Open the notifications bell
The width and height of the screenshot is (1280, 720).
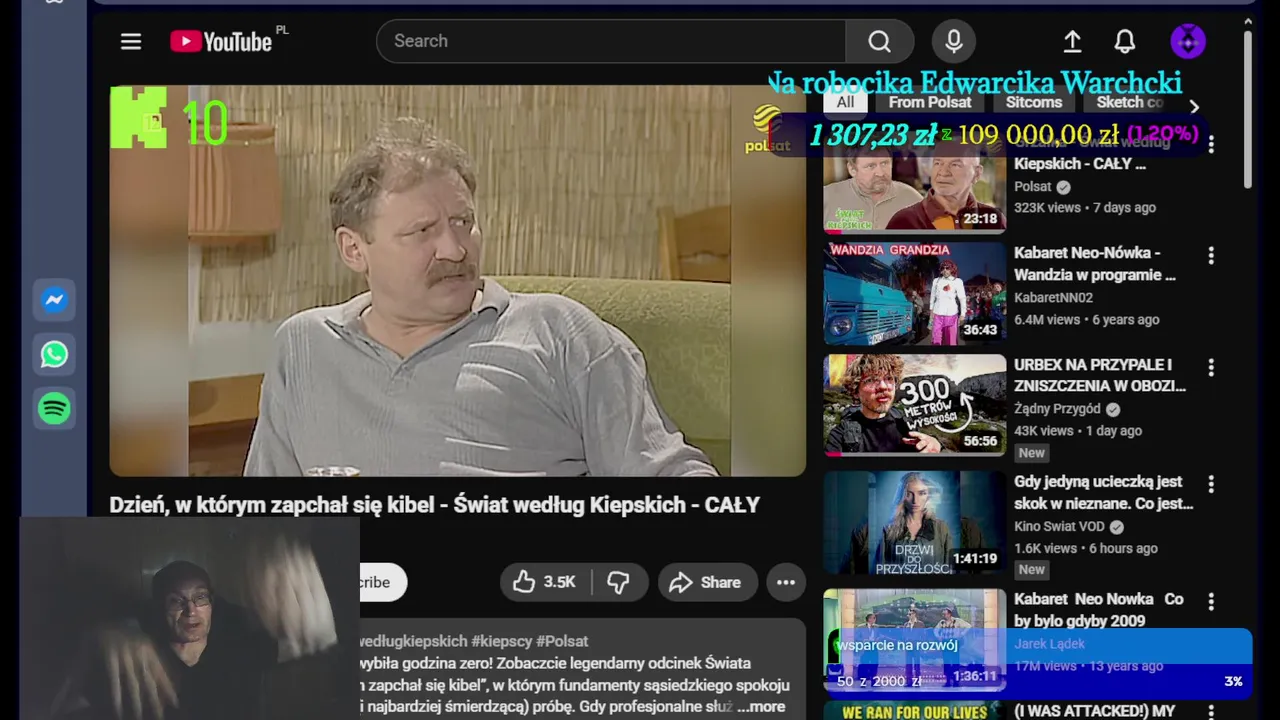tap(1125, 41)
